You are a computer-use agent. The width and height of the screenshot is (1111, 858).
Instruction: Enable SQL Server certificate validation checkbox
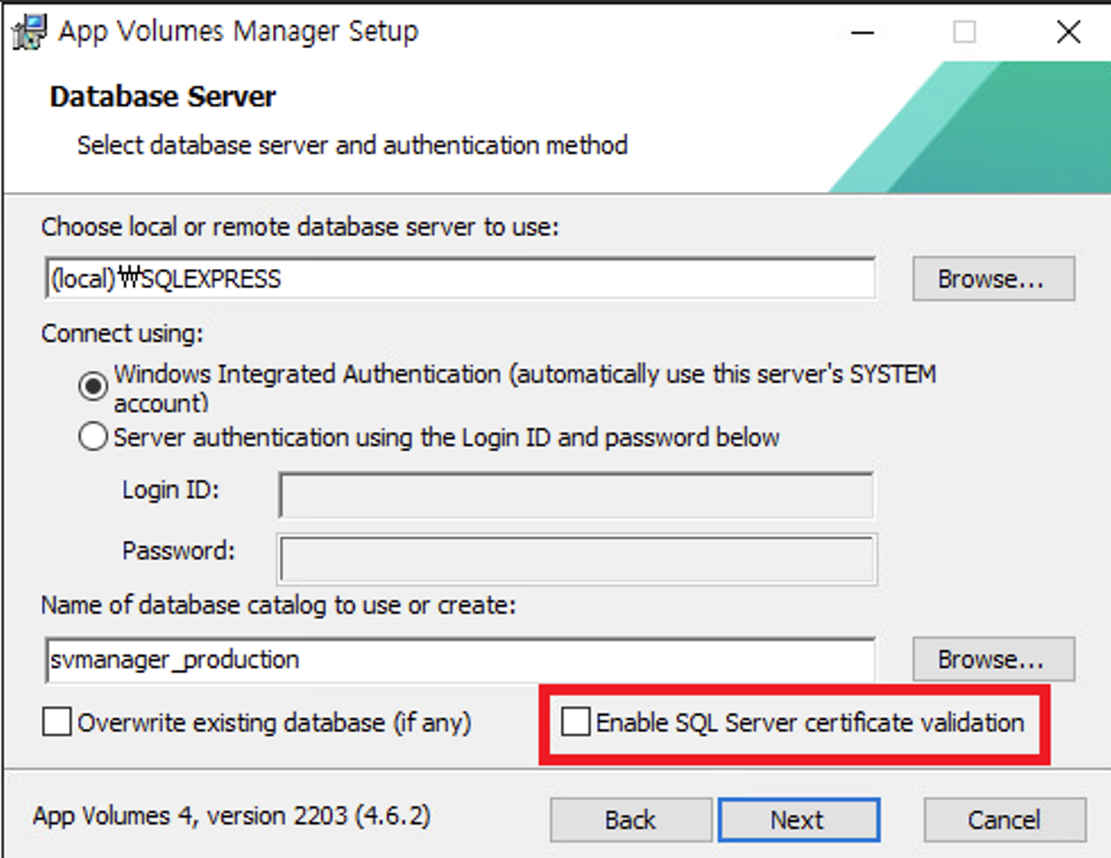pyautogui.click(x=575, y=722)
